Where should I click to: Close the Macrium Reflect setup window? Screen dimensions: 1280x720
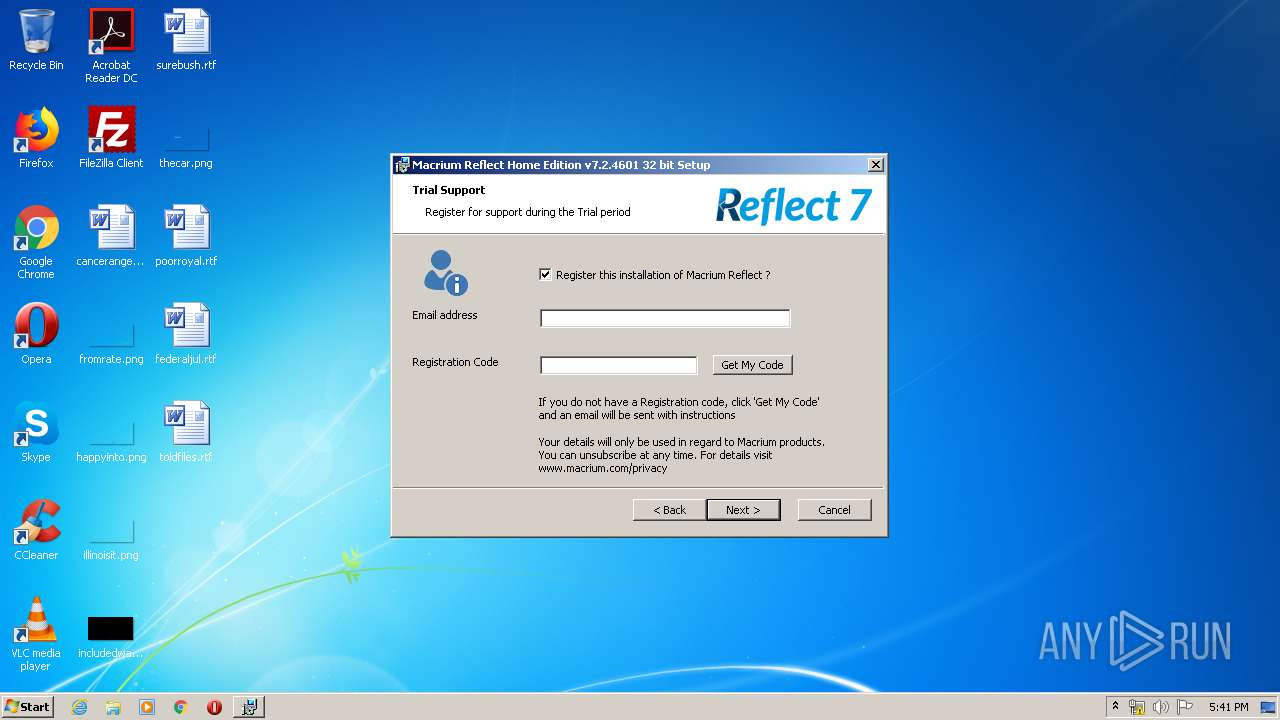point(875,165)
